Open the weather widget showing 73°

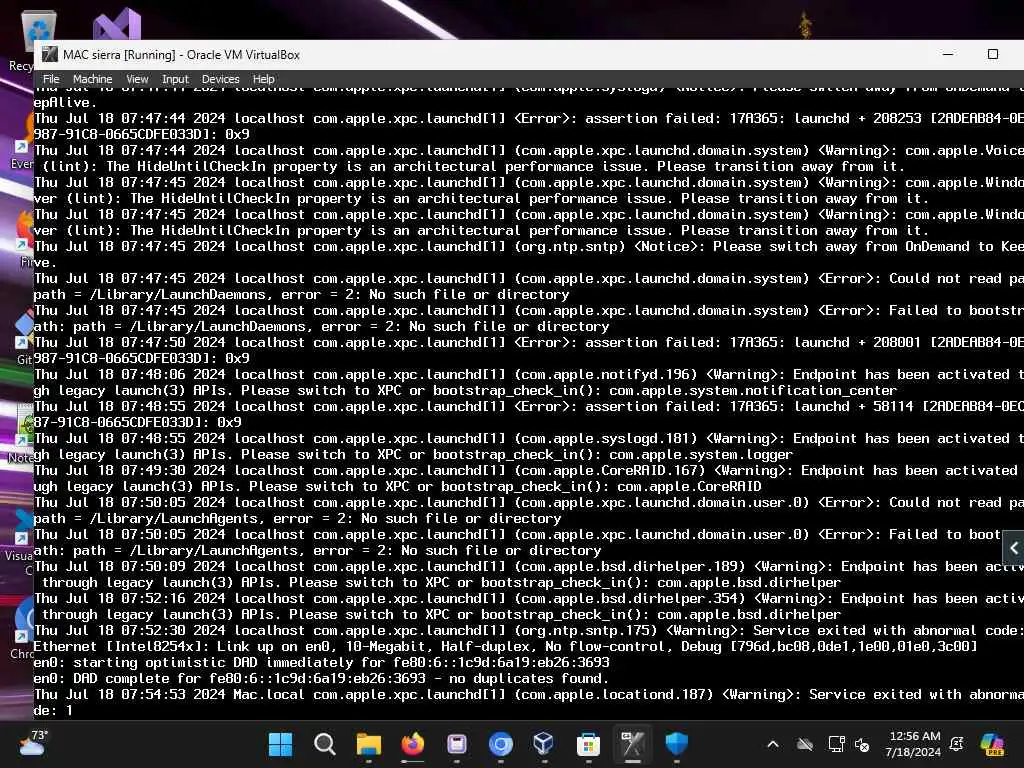point(33,743)
